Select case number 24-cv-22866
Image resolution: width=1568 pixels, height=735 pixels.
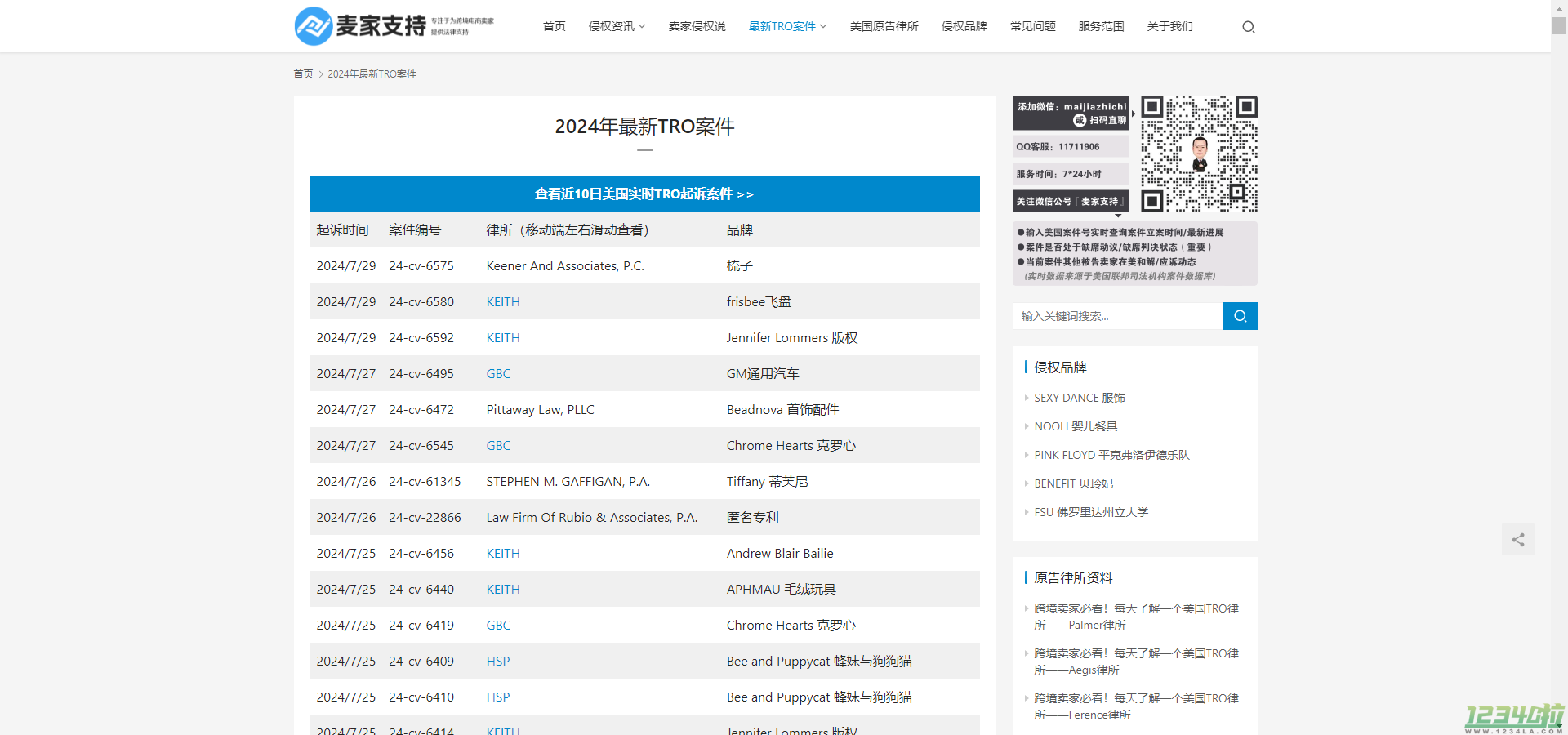click(x=425, y=517)
